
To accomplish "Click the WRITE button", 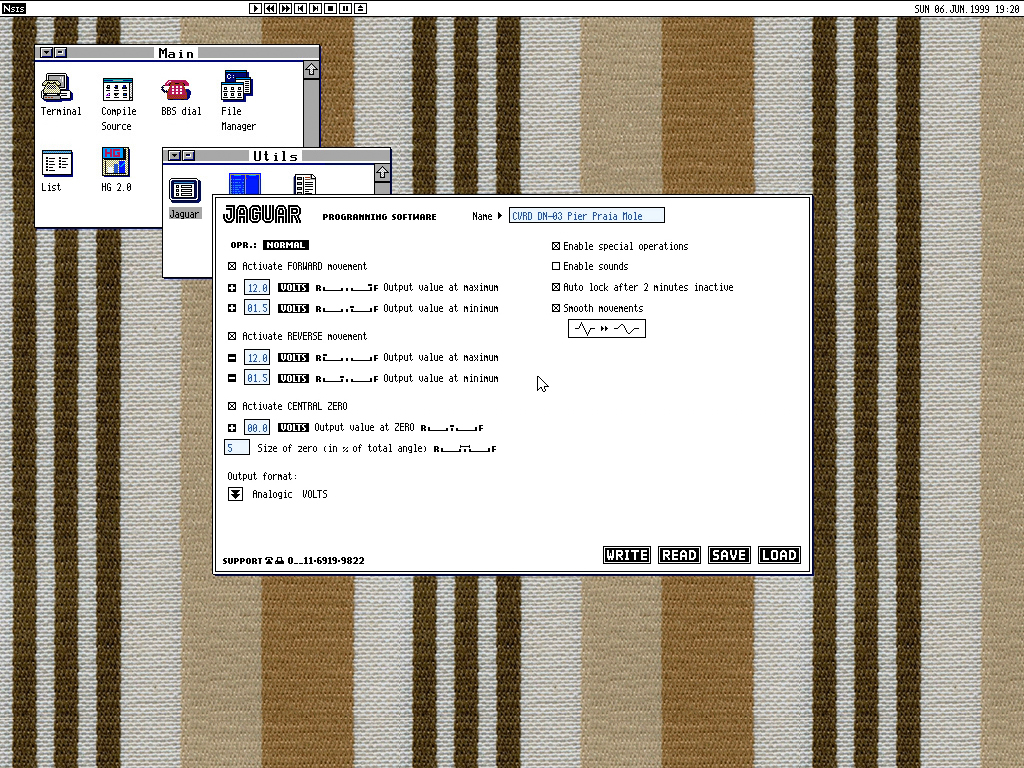I will tap(627, 555).
